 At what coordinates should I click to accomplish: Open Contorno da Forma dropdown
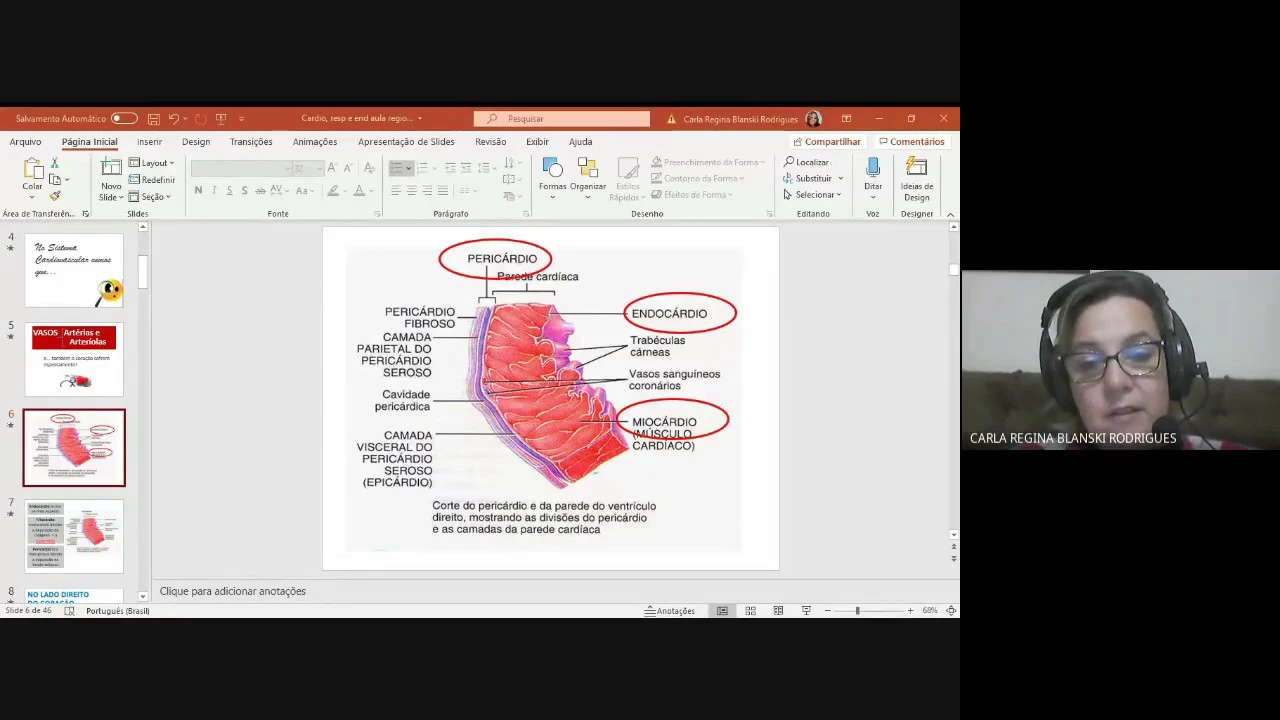coord(698,178)
